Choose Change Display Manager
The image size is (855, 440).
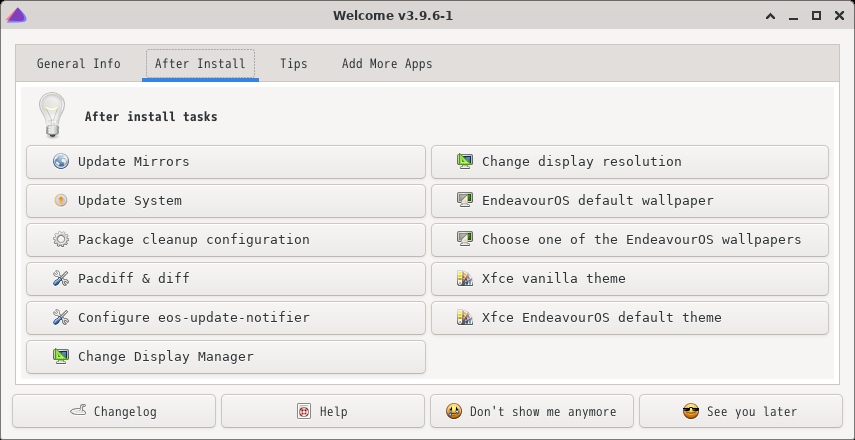point(226,357)
